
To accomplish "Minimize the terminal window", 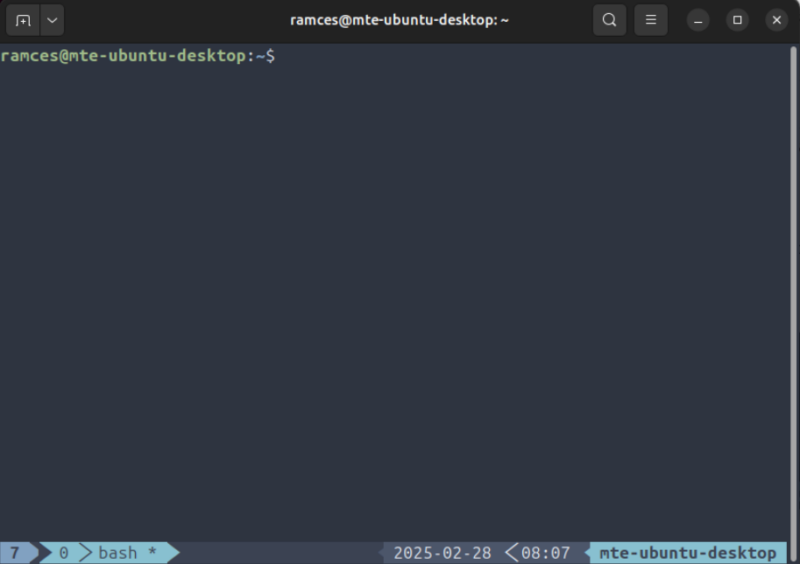I will [698, 20].
